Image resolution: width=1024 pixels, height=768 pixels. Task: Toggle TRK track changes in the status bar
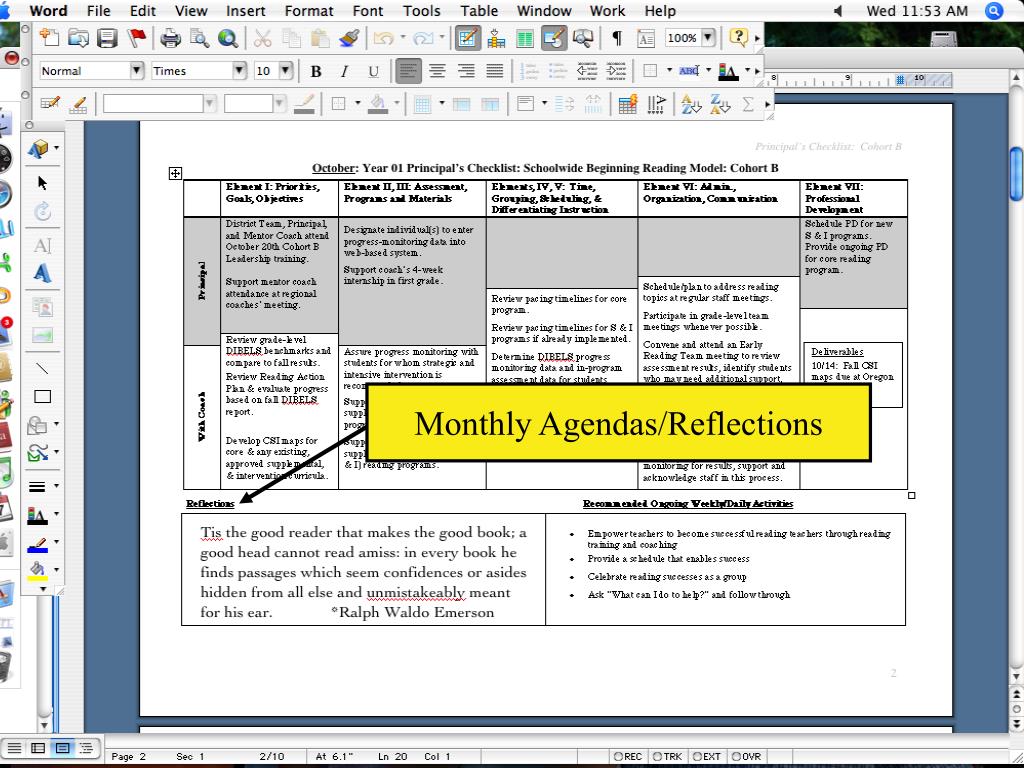pyautogui.click(x=667, y=756)
